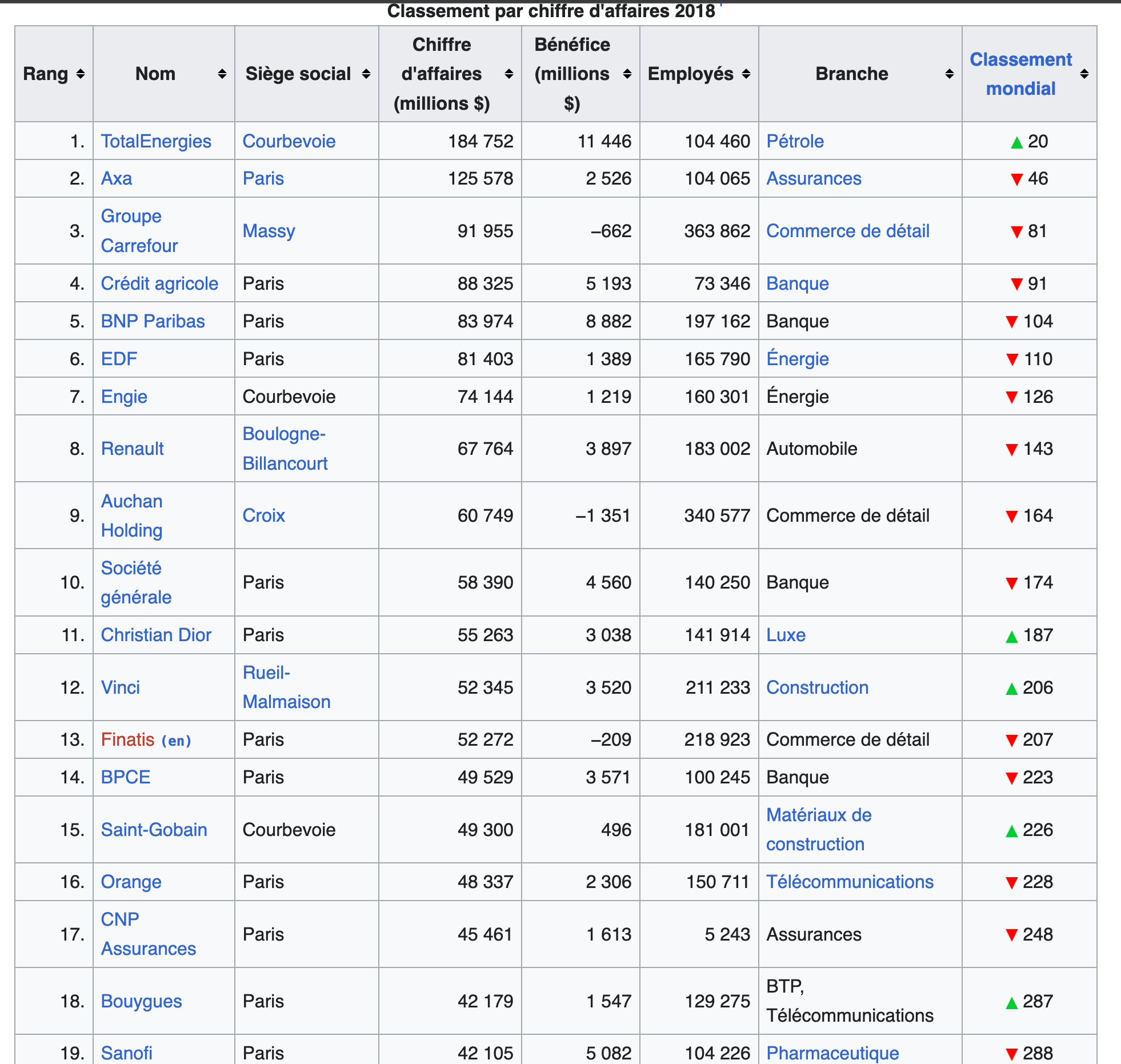Sort table by Rang column arrows
Viewport: 1121px width, 1064px height.
pos(81,74)
